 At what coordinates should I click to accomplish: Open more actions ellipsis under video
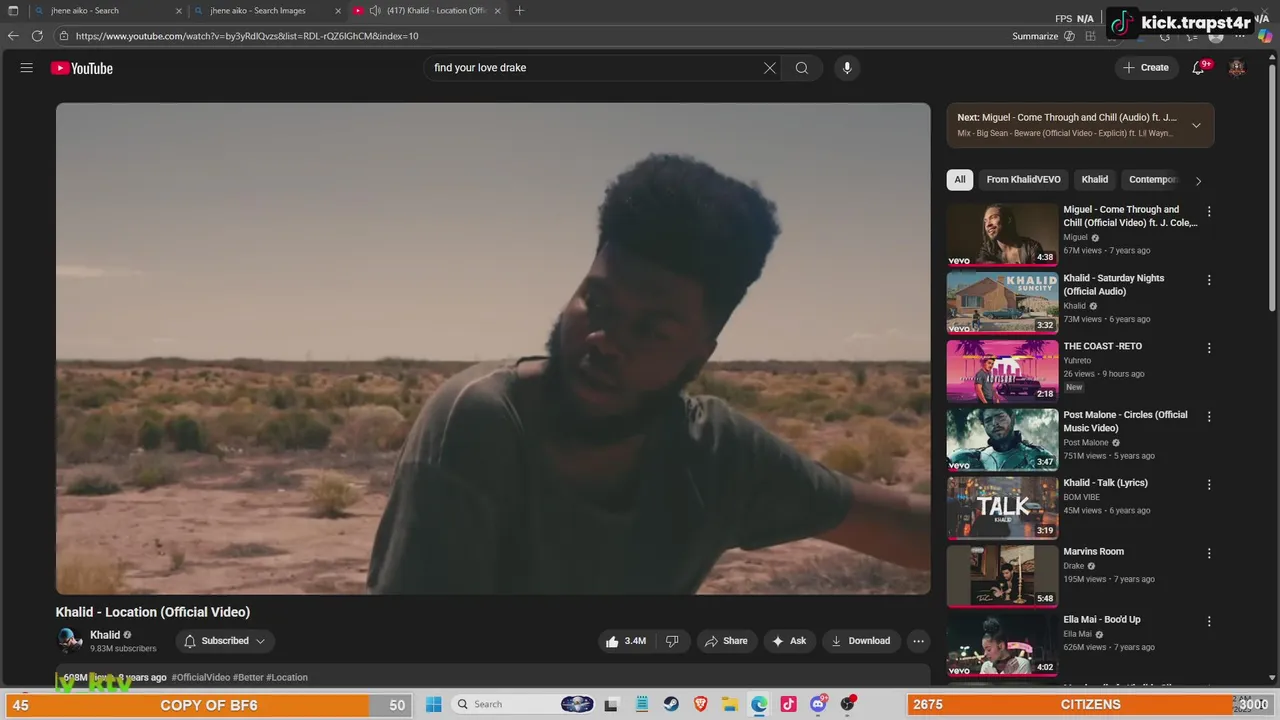918,641
